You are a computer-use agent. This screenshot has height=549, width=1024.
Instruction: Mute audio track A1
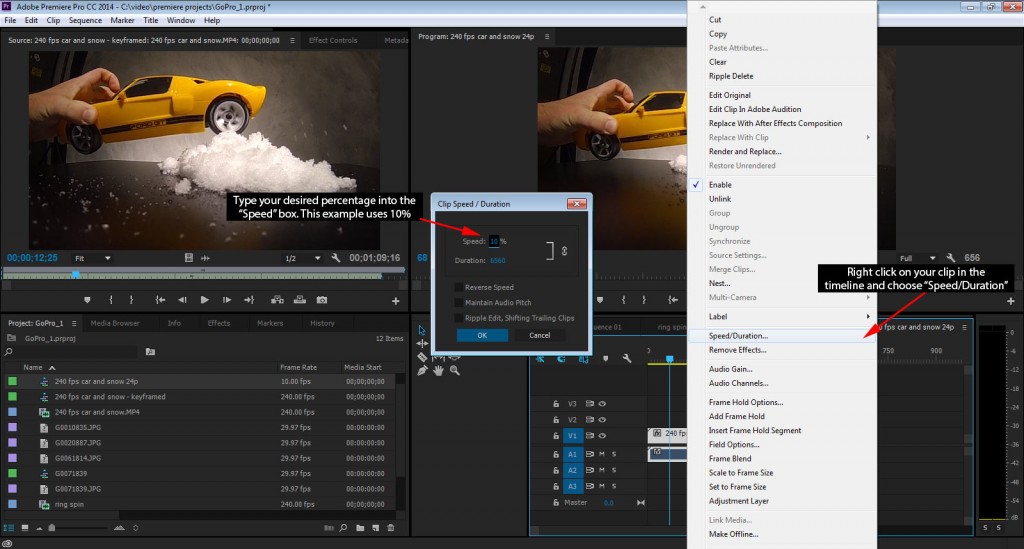coord(601,454)
